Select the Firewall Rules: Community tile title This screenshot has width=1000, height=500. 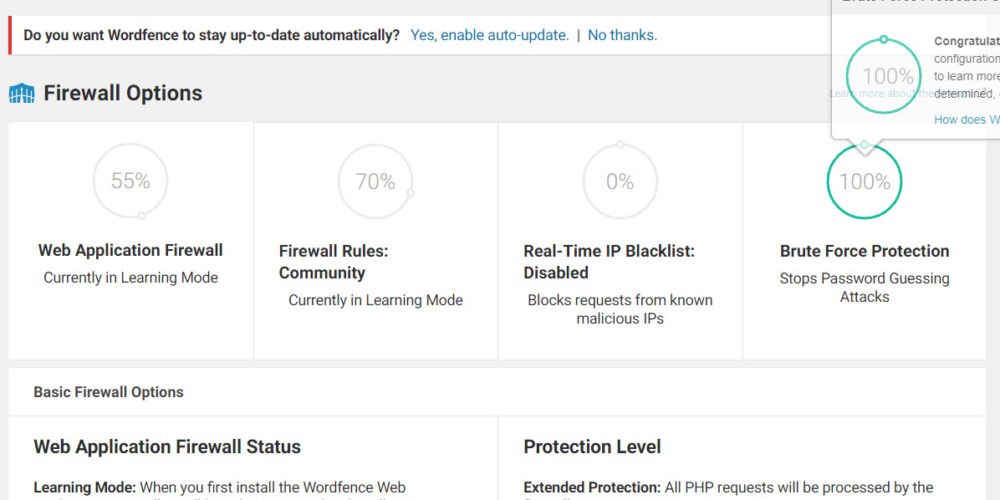[333, 262]
